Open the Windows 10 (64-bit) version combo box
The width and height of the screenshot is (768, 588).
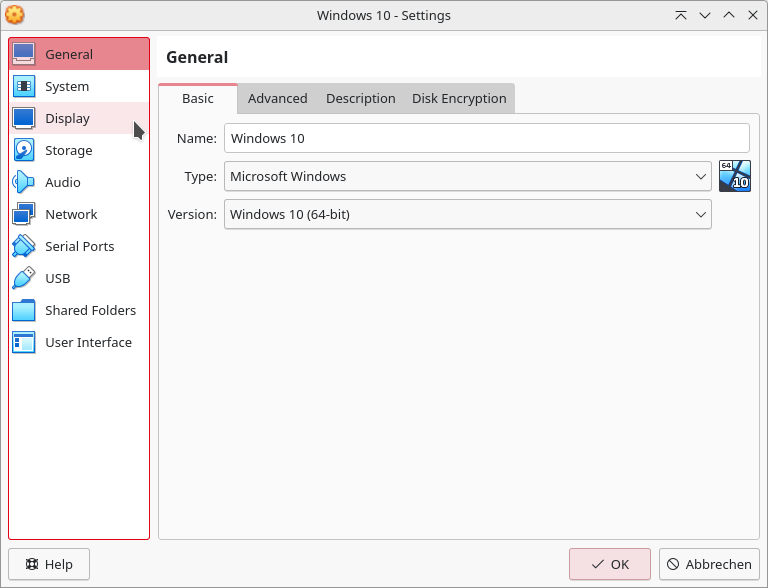(468, 214)
